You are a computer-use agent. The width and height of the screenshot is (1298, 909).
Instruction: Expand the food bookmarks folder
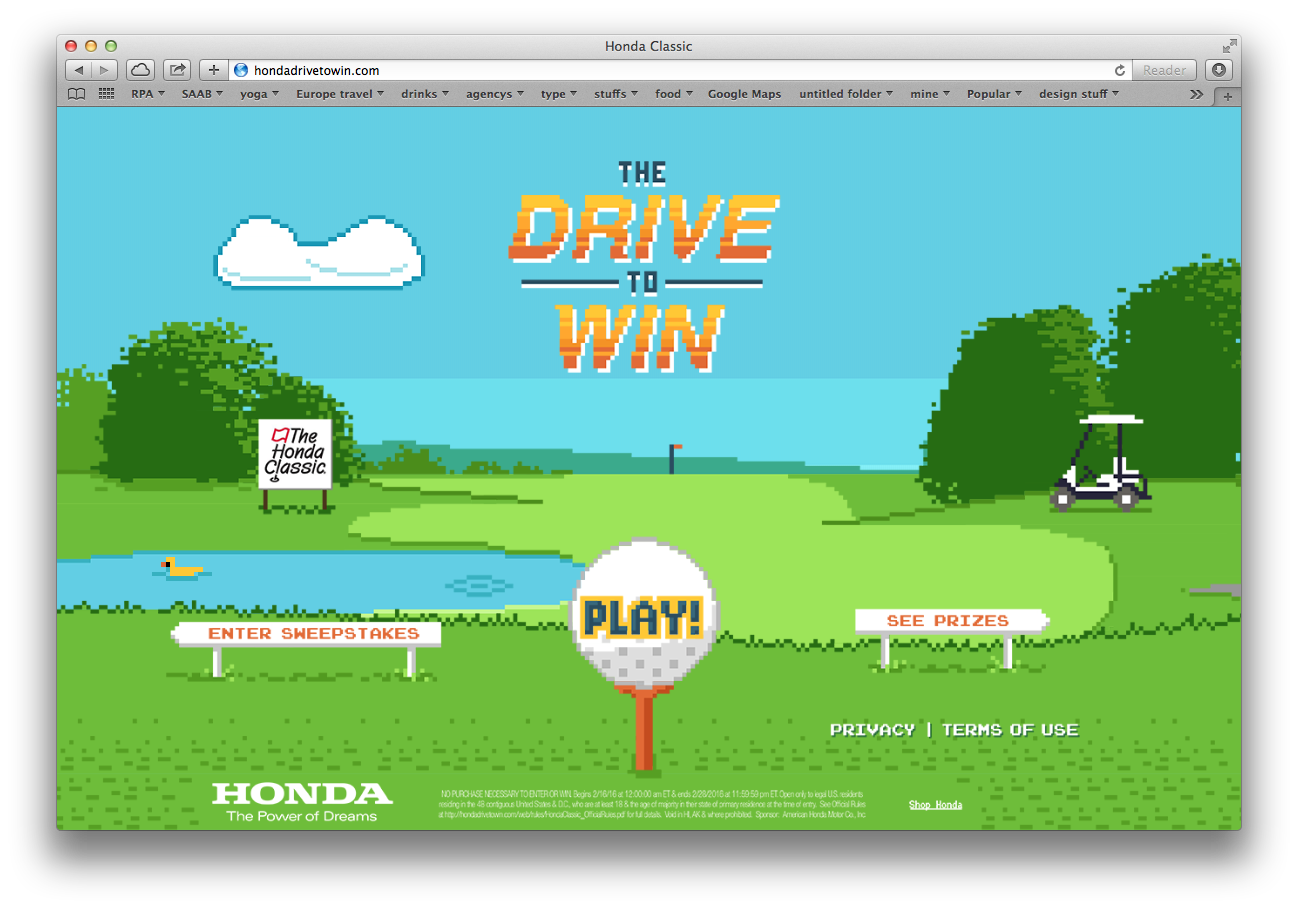tap(674, 94)
